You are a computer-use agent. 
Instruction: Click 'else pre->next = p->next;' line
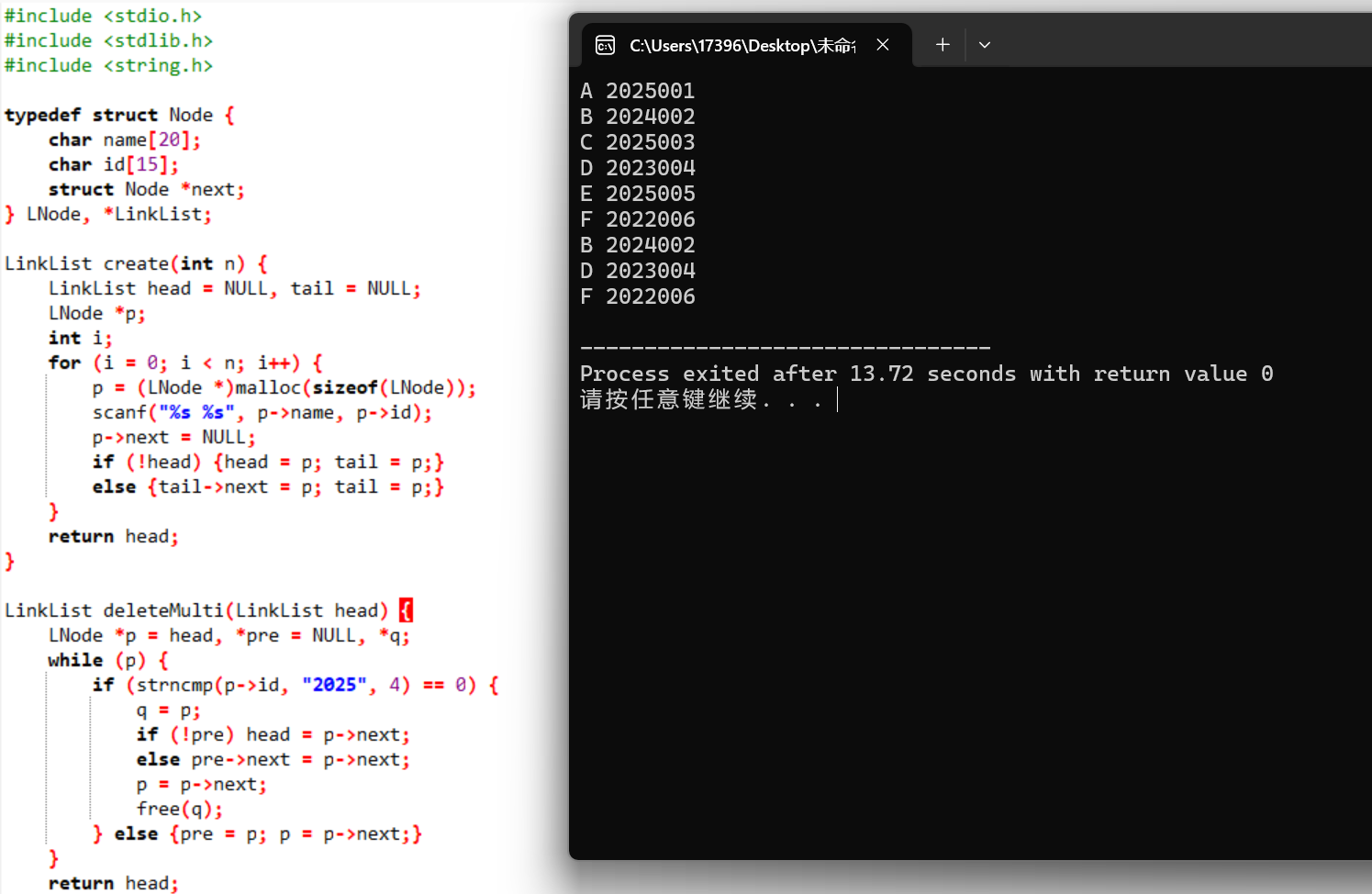[273, 759]
